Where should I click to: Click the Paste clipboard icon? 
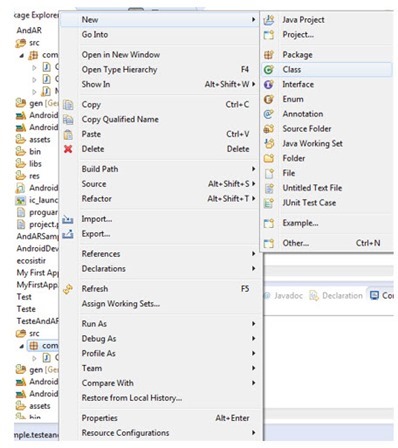(x=68, y=134)
